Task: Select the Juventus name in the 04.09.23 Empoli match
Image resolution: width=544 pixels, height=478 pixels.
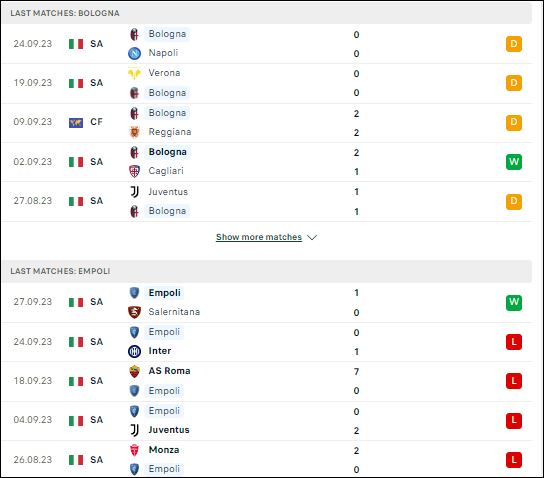Action: pos(169,430)
